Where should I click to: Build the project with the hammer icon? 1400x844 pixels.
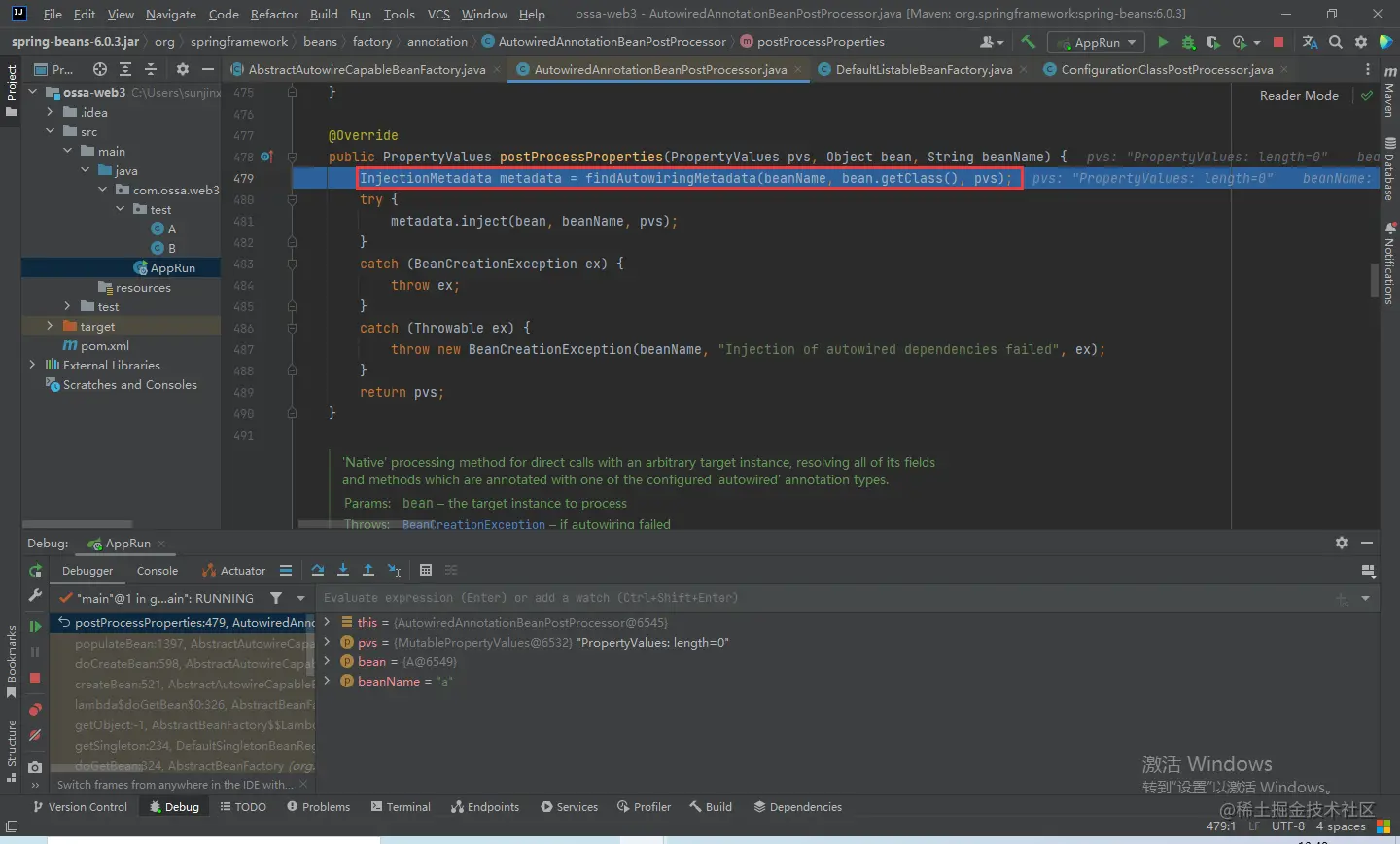point(1028,42)
